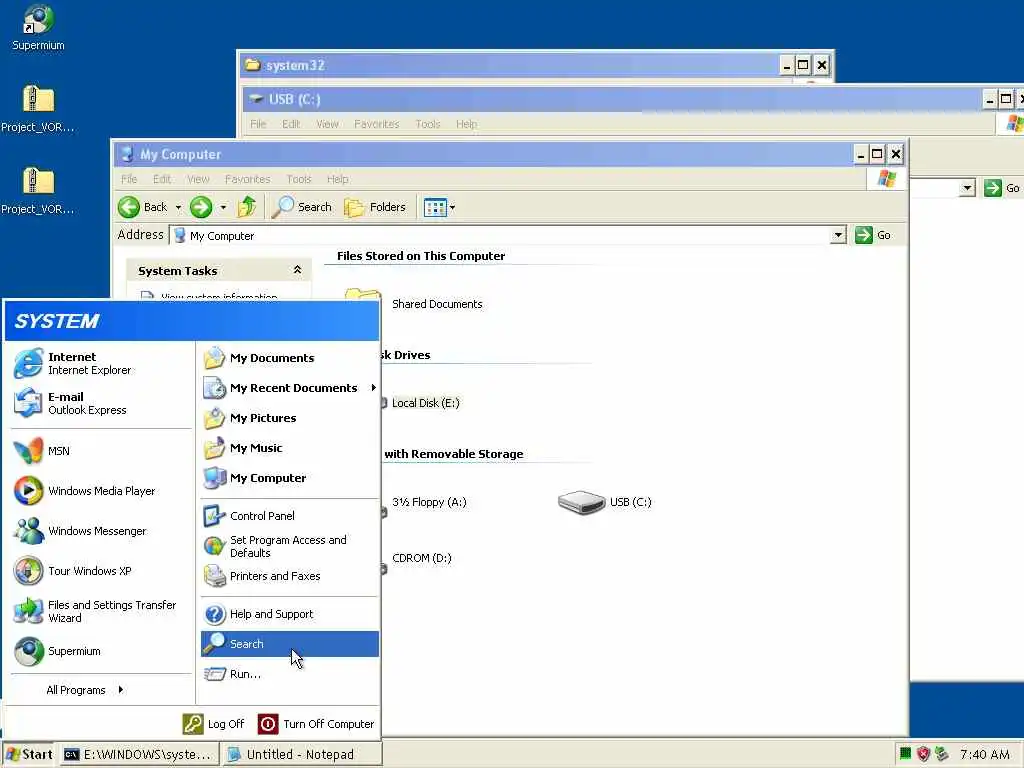Viewport: 1024px width, 768px height.
Task: Select the USB (C:) drive icon
Action: [581, 502]
